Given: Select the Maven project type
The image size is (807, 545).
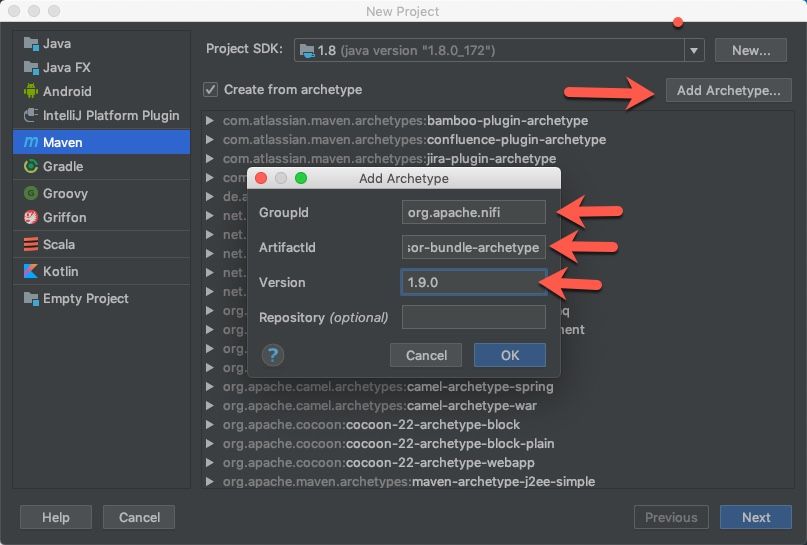Looking at the screenshot, I should click(x=101, y=142).
